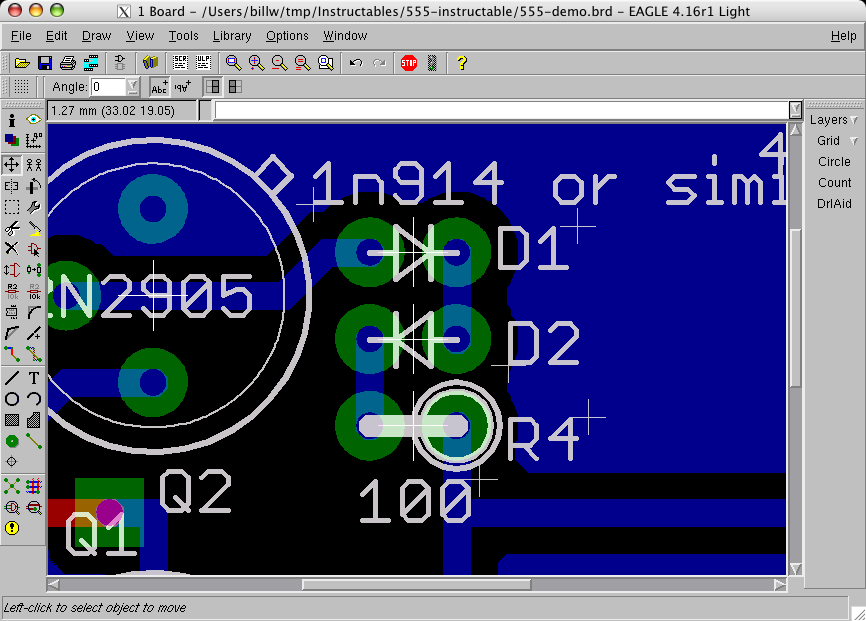Select the Value tool (10k icon)
The image size is (866, 621).
tap(34, 291)
